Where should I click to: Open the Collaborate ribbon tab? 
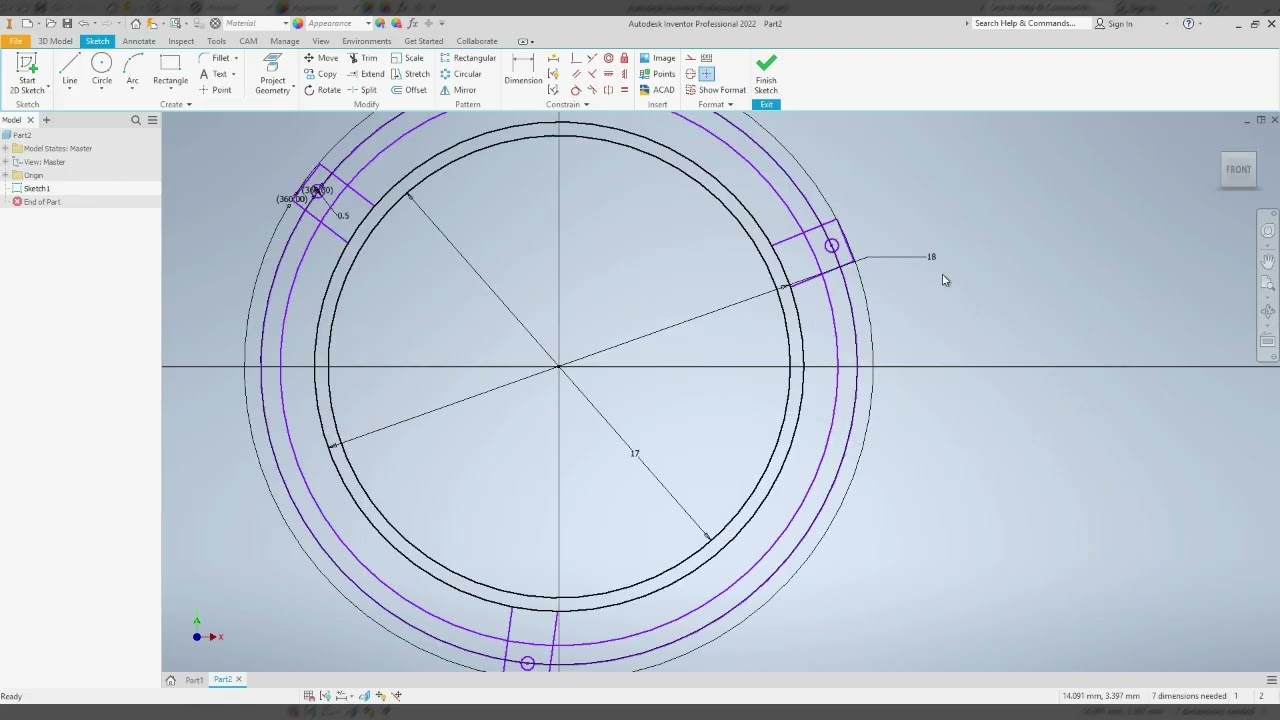click(x=476, y=41)
